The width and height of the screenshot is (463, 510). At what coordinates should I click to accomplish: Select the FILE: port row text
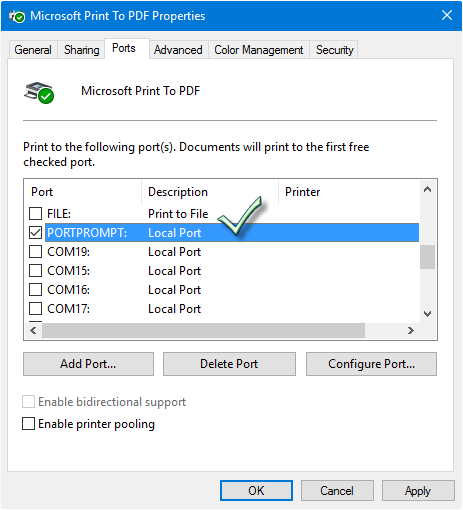pyautogui.click(x=59, y=214)
